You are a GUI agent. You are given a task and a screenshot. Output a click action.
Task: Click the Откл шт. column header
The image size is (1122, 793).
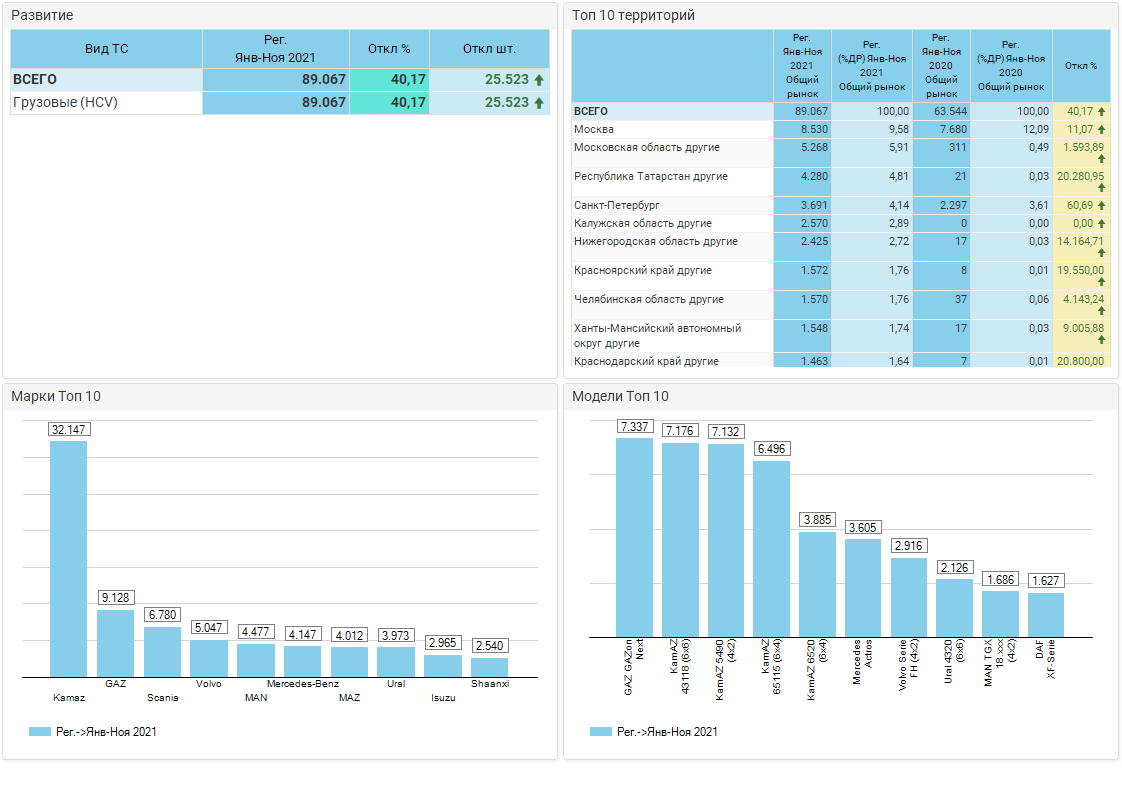(489, 48)
